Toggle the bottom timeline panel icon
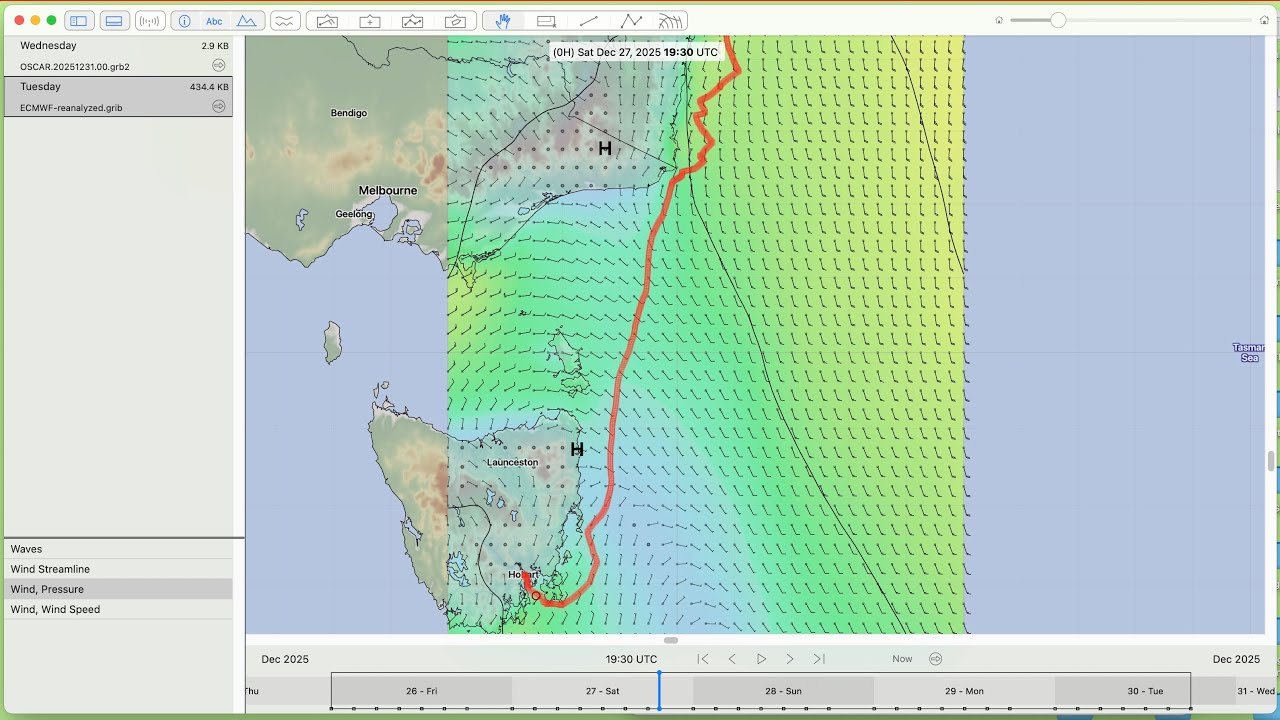1280x720 pixels. 114,20
